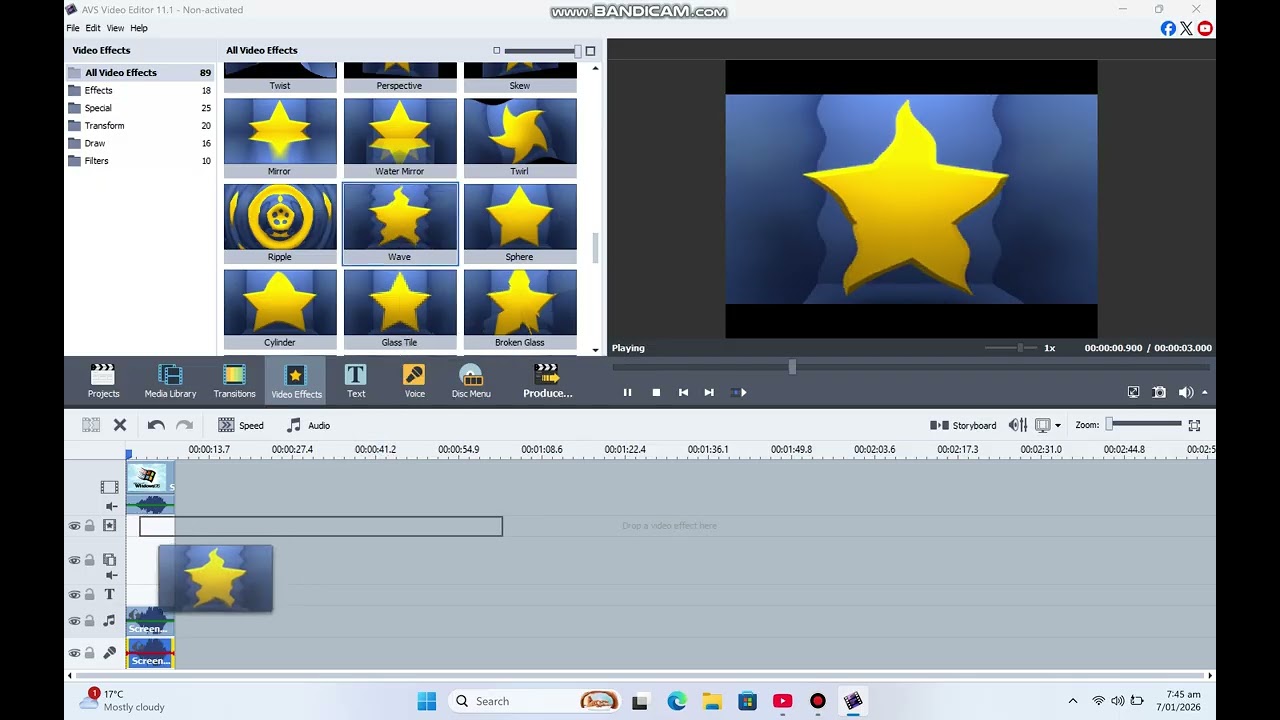Open the Voice recording panel
The width and height of the screenshot is (1280, 720).
pos(414,381)
